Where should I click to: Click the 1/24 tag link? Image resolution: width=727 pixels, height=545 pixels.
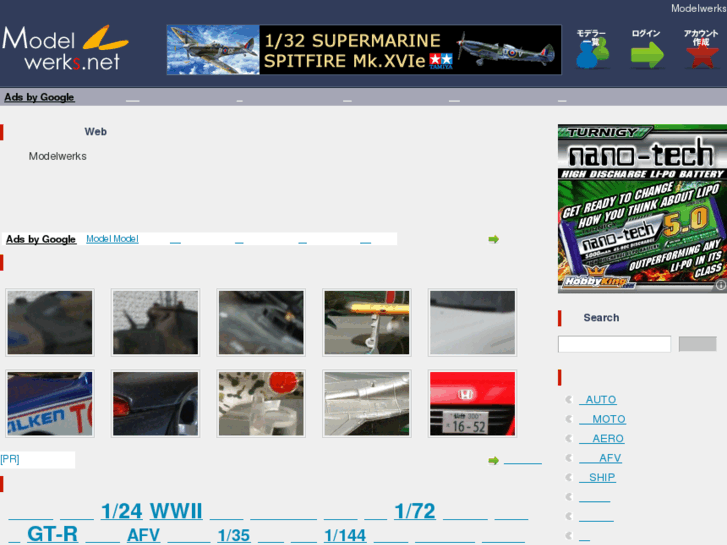(121, 511)
